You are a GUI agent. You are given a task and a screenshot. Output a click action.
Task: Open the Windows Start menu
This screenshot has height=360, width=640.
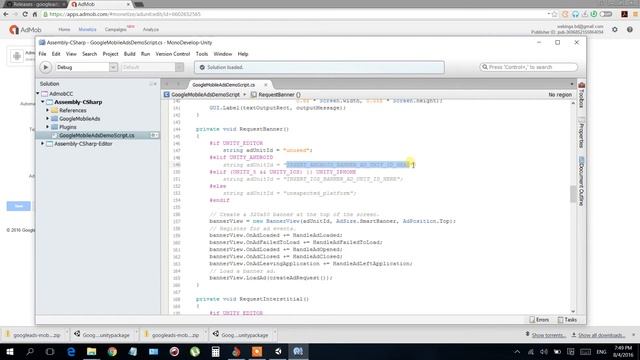pyautogui.click(x=9, y=351)
